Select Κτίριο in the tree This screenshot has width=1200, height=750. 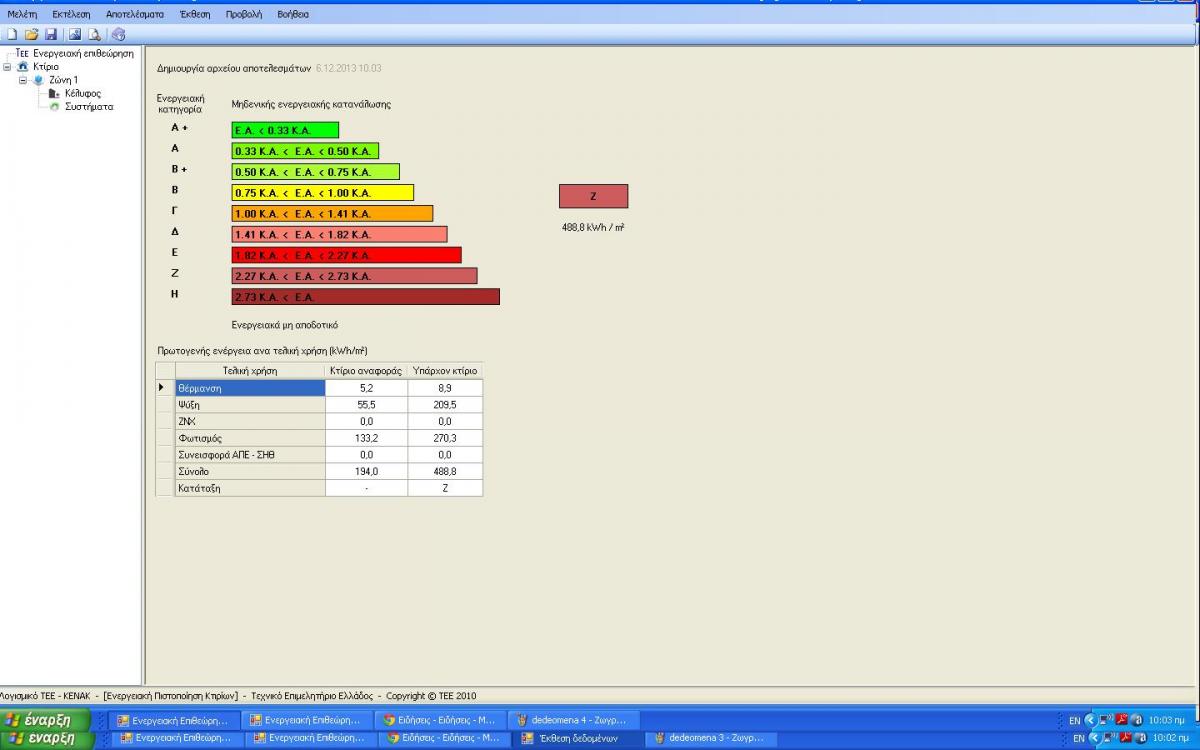(46, 67)
